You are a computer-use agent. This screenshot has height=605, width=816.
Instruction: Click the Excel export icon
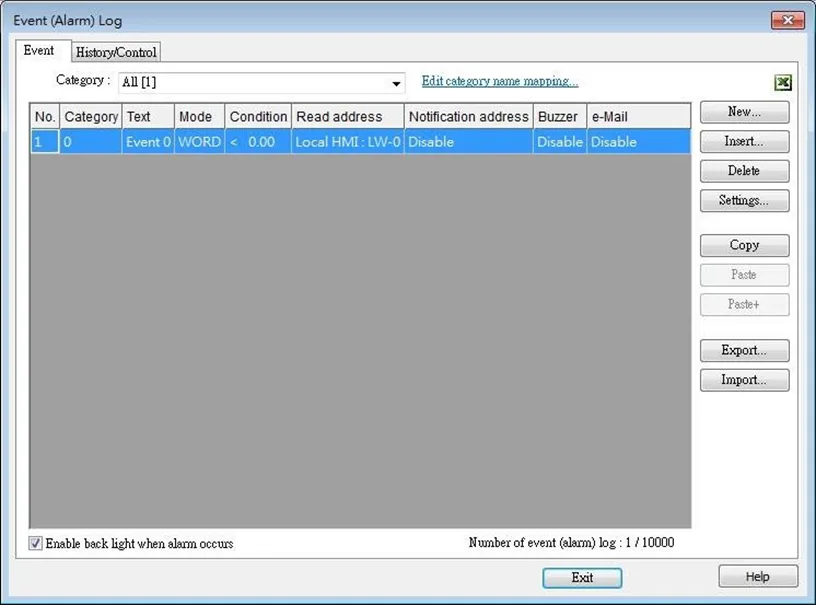[x=783, y=82]
